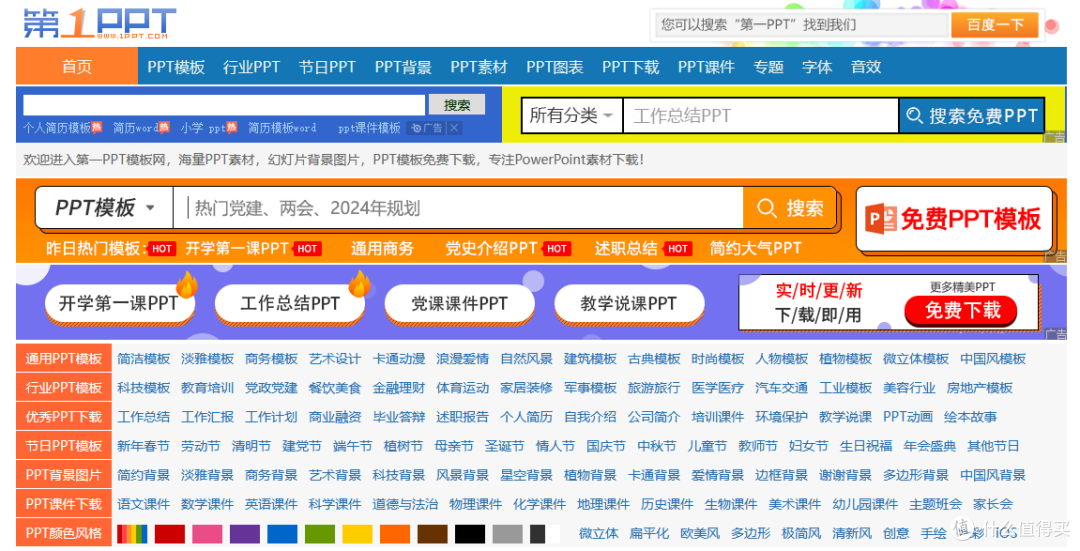Open the 科技模板 link
Viewport: 1080px width, 551px height.
coord(143,388)
